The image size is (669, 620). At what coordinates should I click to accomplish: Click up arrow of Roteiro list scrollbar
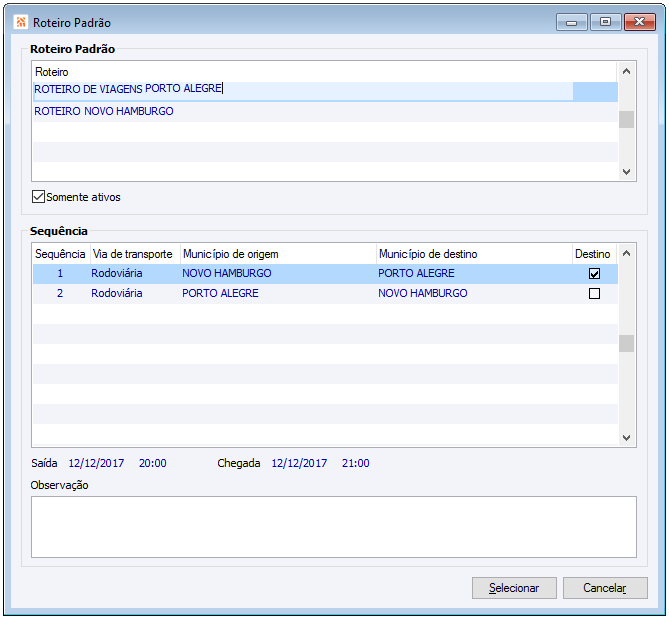626,71
